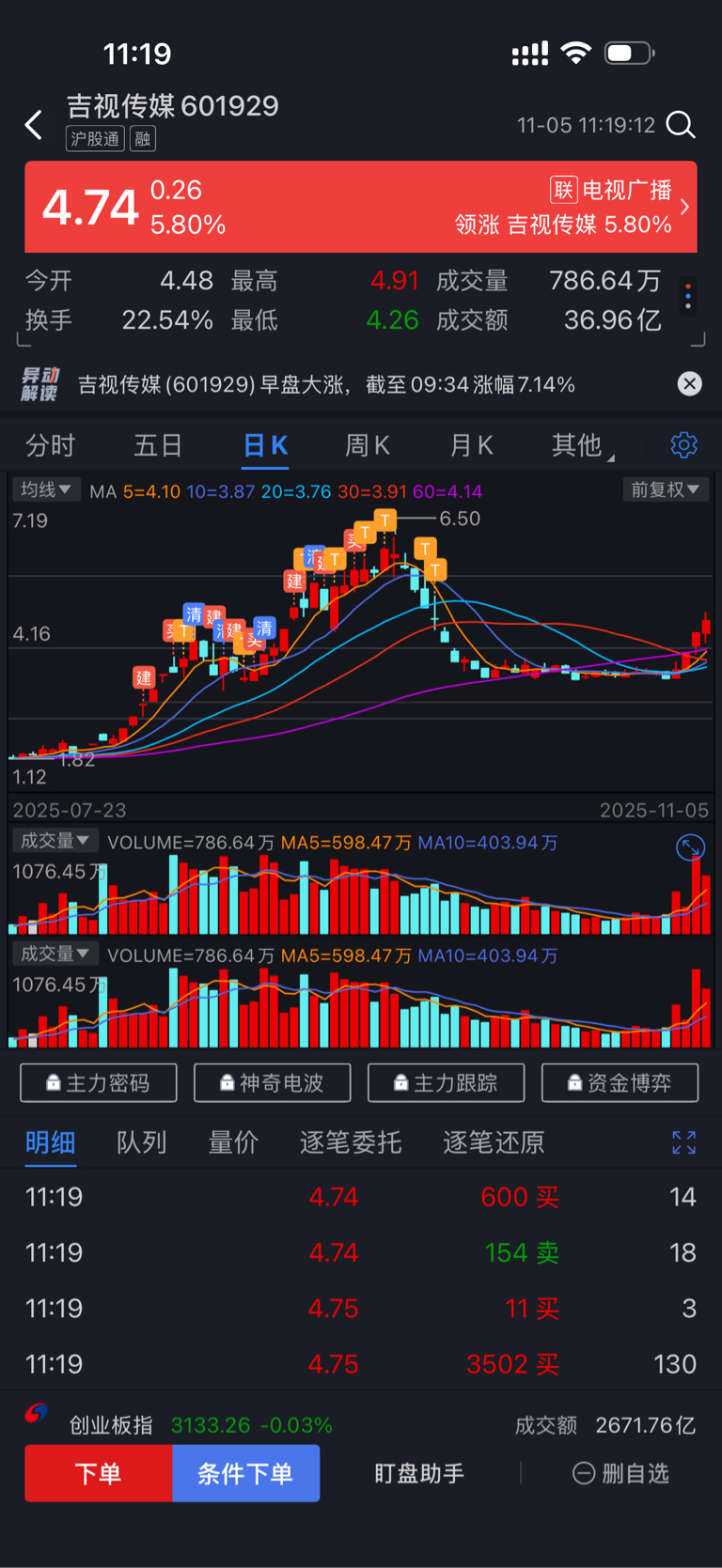Open the three-dot more quotes menu
Viewport: 722px width, 1568px height.
point(688,297)
